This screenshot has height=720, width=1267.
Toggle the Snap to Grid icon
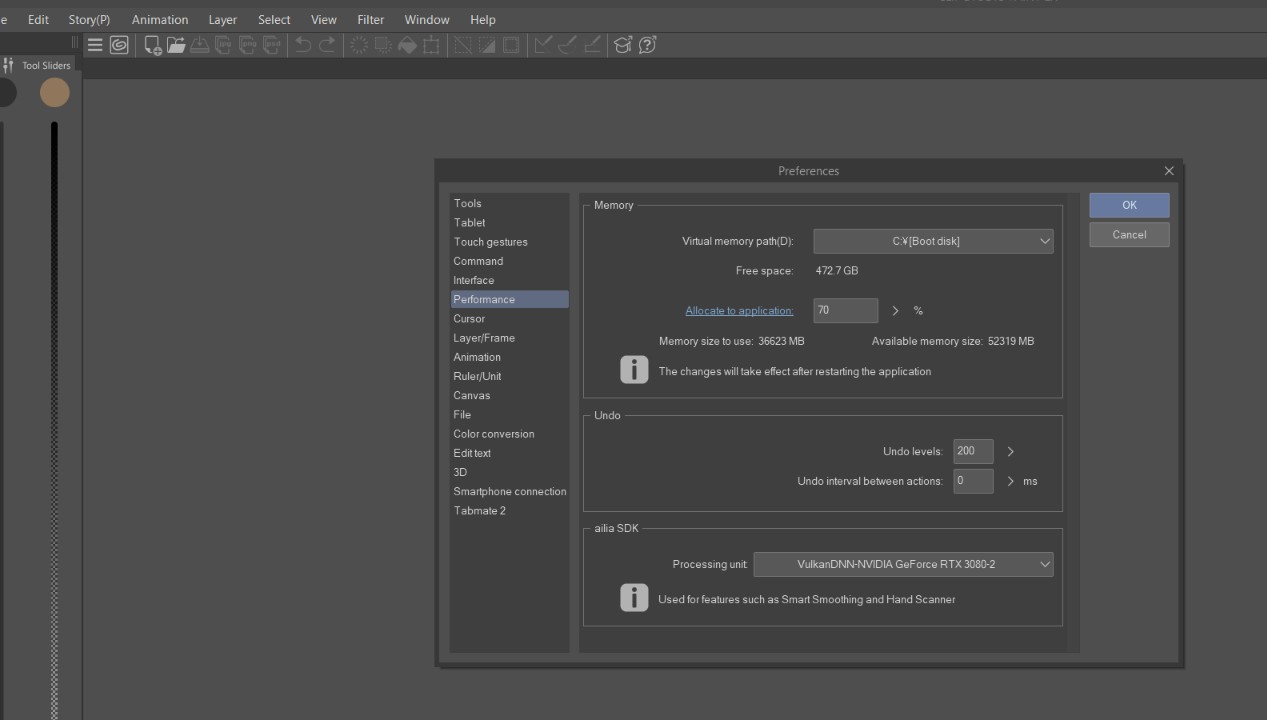[591, 45]
